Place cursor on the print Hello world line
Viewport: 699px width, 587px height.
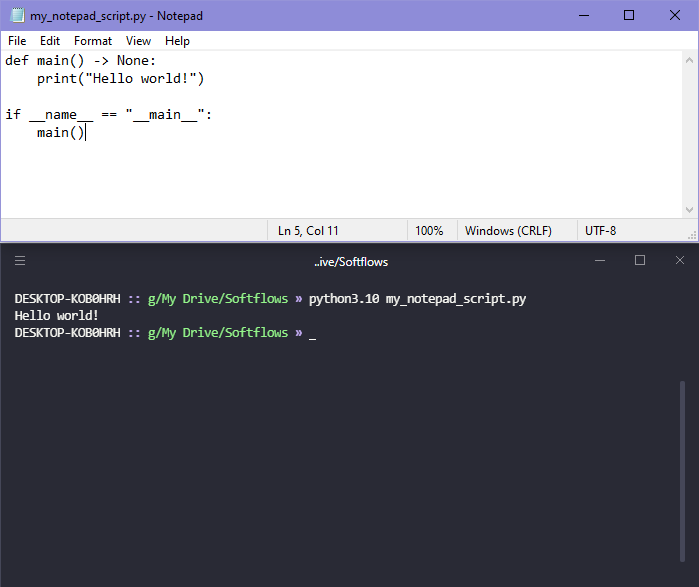120,78
